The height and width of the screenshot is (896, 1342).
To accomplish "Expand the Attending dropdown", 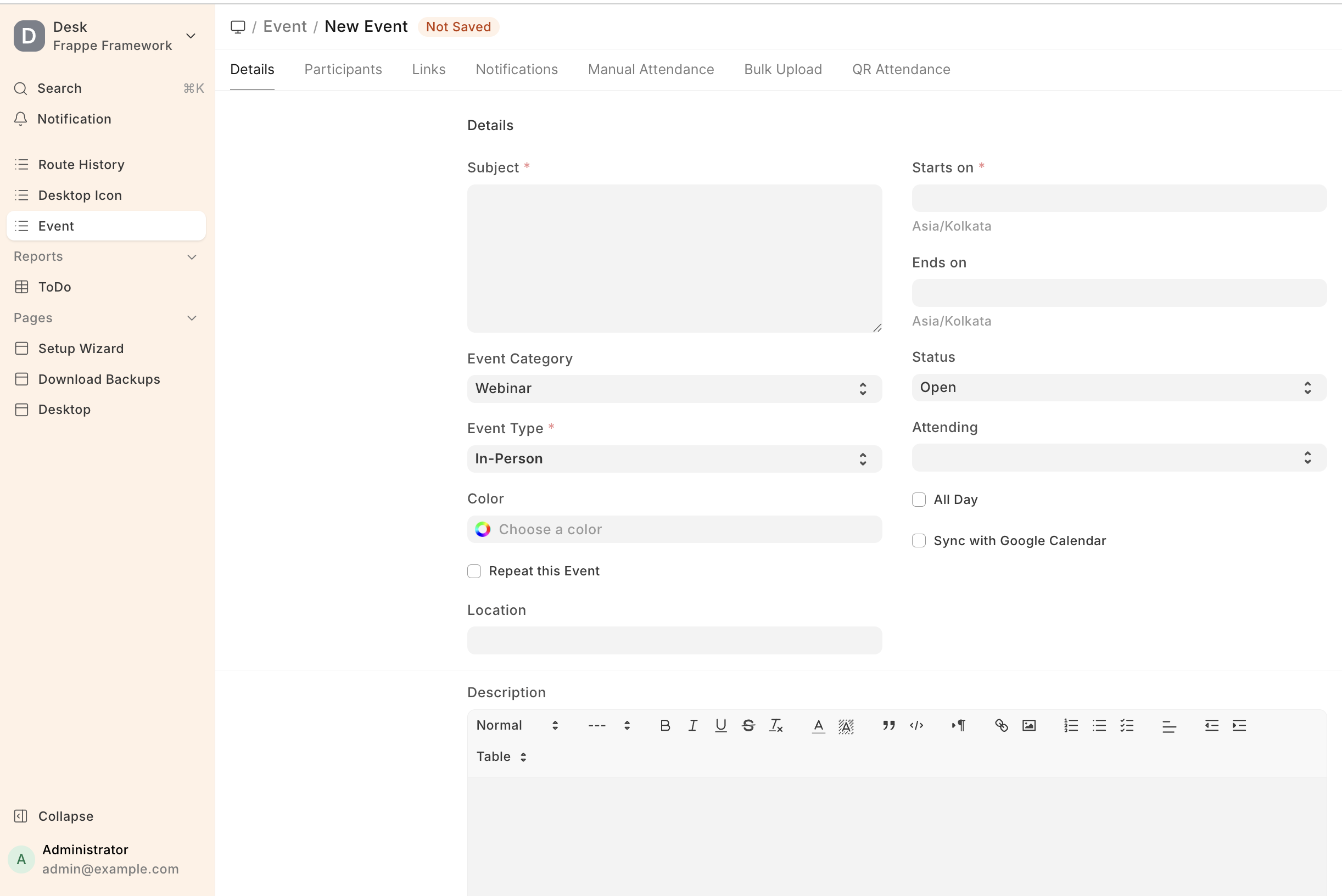I will pos(1119,458).
